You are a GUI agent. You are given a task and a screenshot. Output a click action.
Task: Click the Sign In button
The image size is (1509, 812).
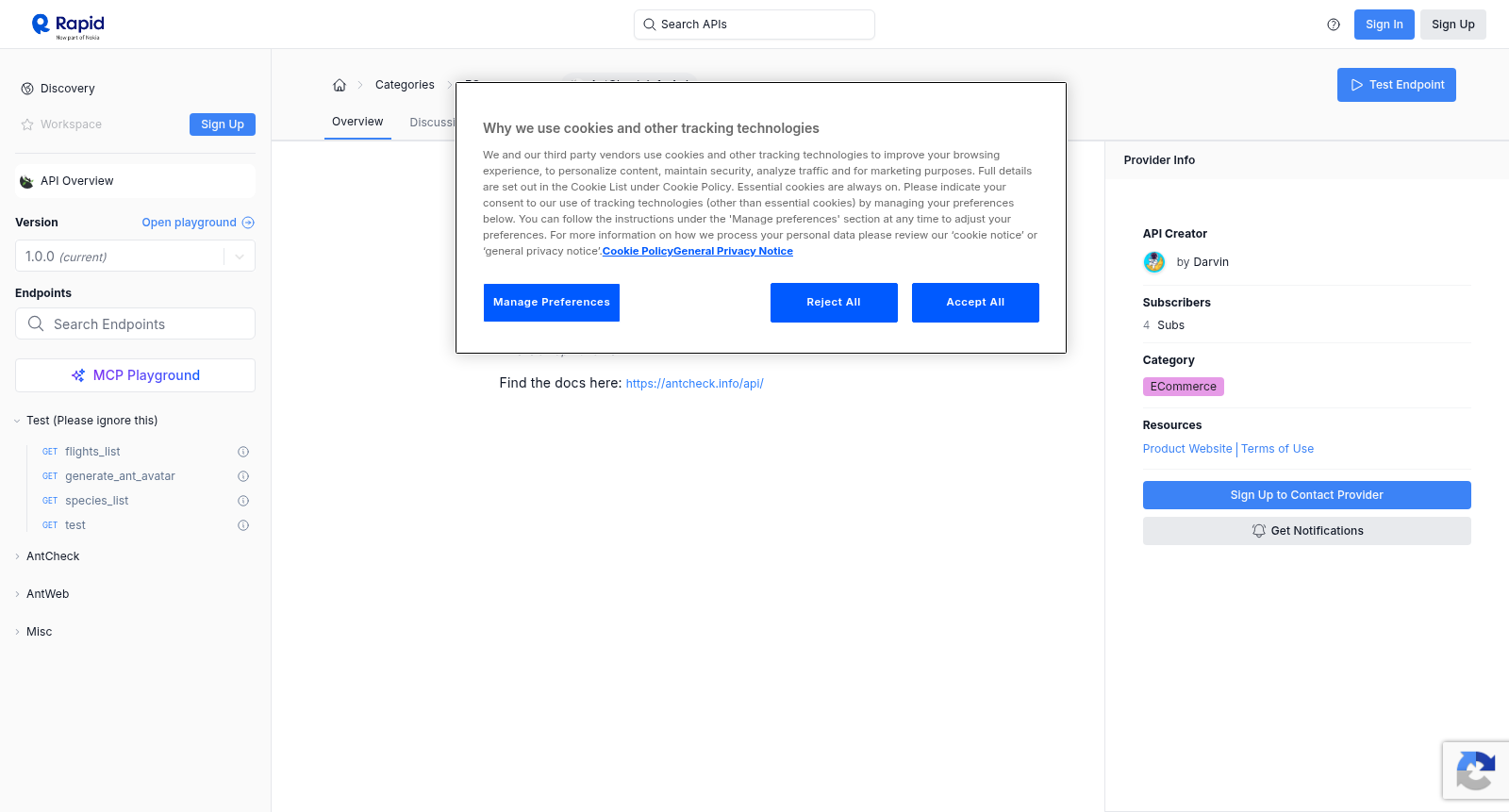(x=1384, y=25)
